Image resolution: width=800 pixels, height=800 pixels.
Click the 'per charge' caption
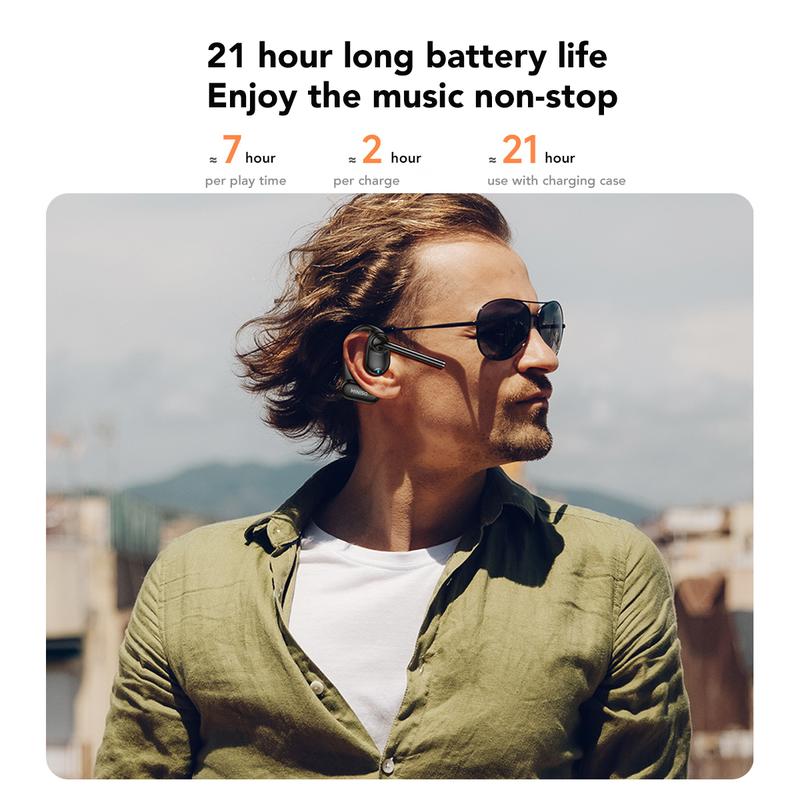click(x=366, y=181)
